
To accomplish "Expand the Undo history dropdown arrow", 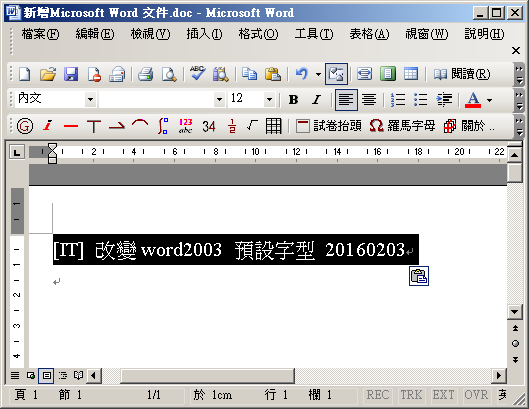I will coord(318,74).
